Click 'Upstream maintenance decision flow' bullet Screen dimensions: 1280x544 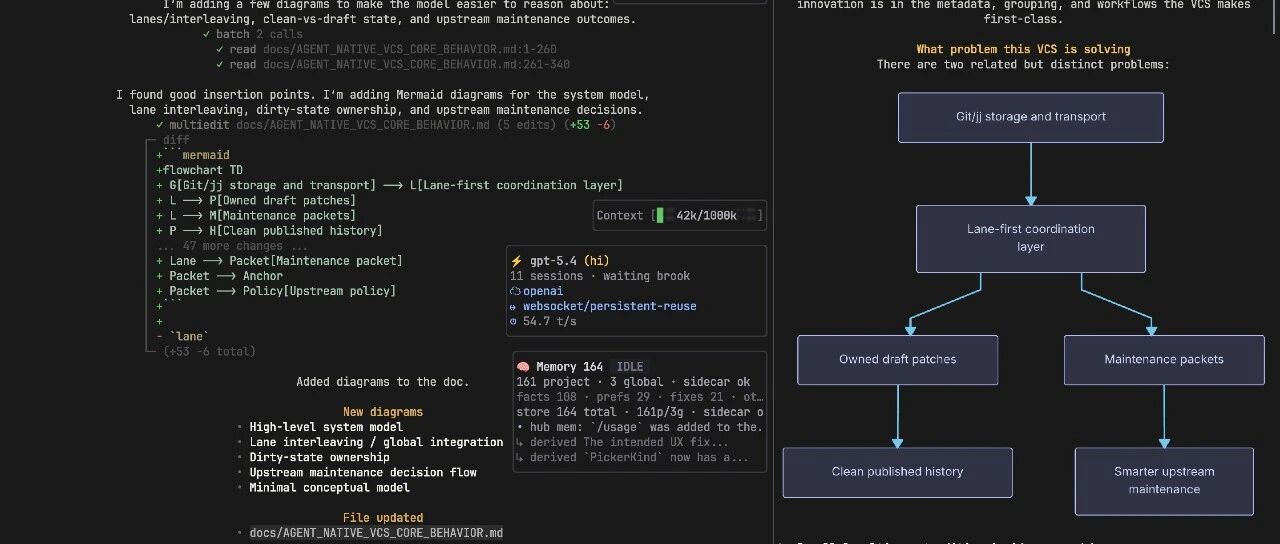click(363, 472)
